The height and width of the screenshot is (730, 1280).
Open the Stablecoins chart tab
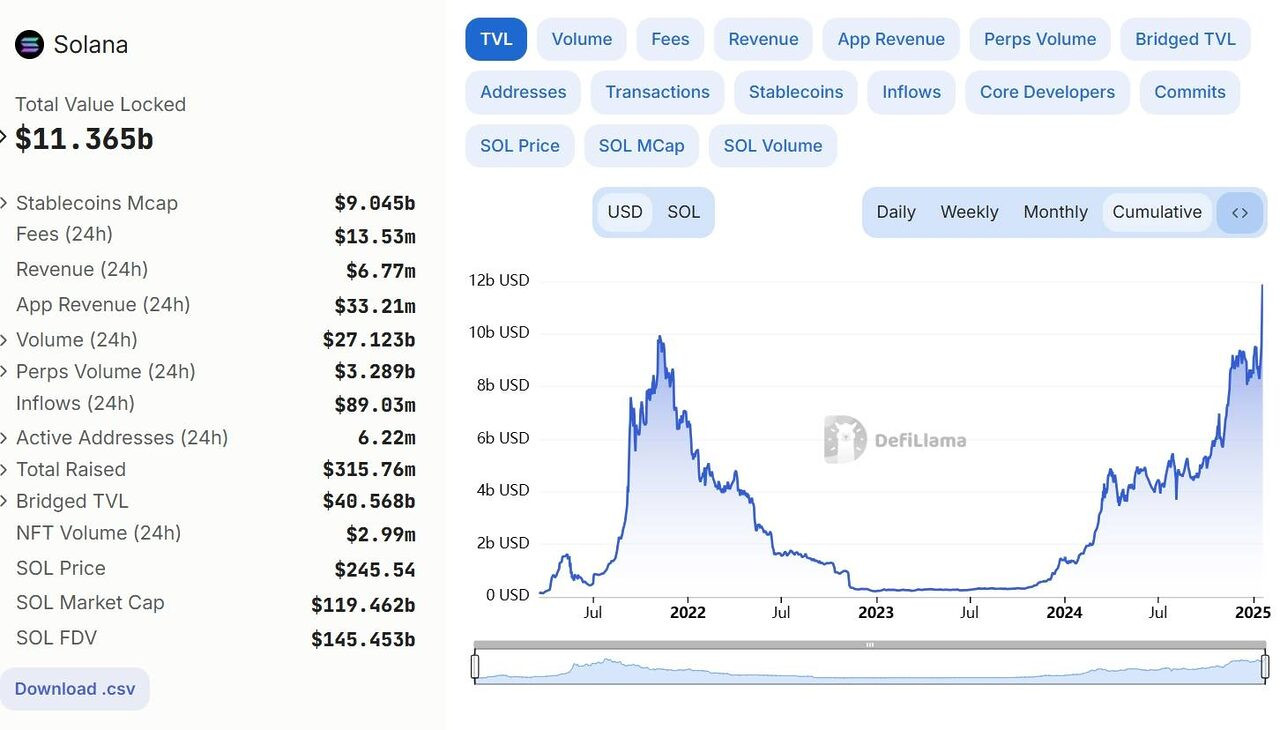point(796,92)
